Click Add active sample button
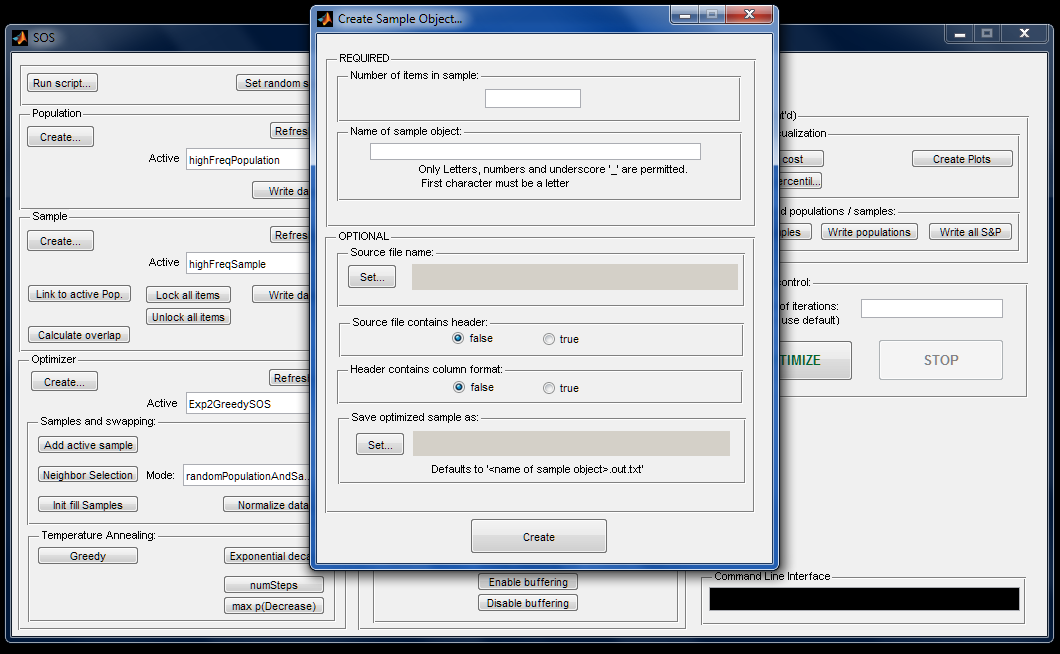 pos(88,444)
